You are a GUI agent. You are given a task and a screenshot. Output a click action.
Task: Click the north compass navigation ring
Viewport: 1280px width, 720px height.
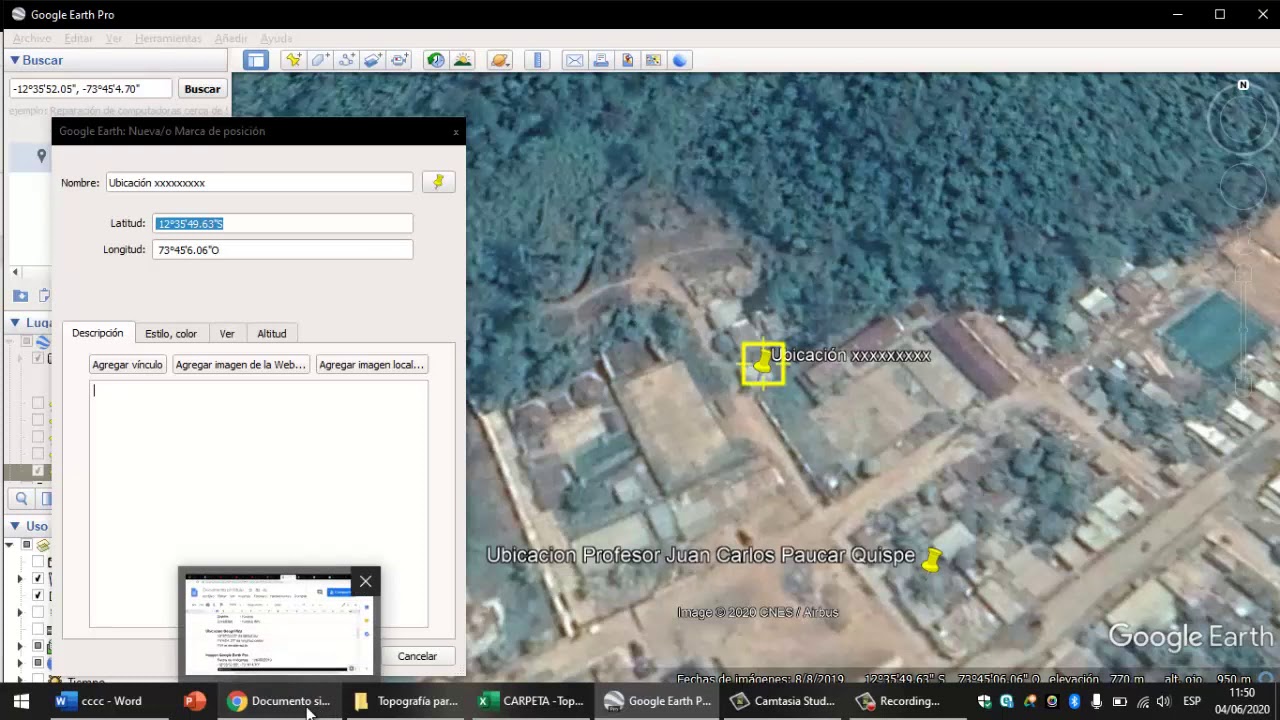pyautogui.click(x=1243, y=118)
